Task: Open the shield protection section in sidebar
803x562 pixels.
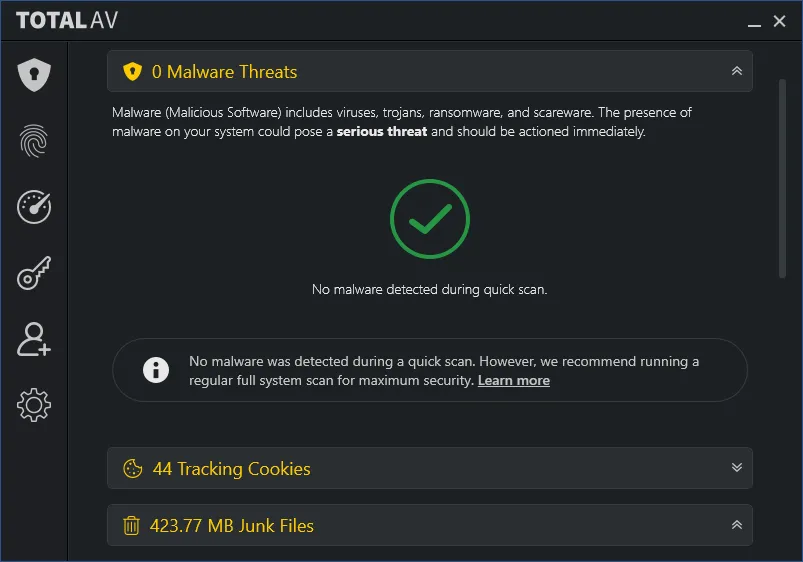Action: tap(34, 75)
